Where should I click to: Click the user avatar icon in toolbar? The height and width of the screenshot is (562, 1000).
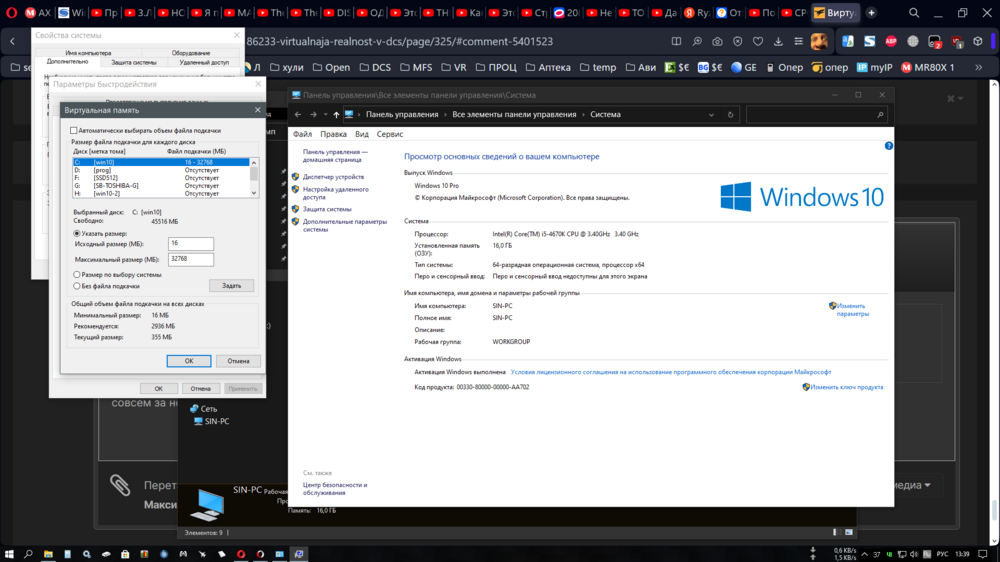point(820,41)
